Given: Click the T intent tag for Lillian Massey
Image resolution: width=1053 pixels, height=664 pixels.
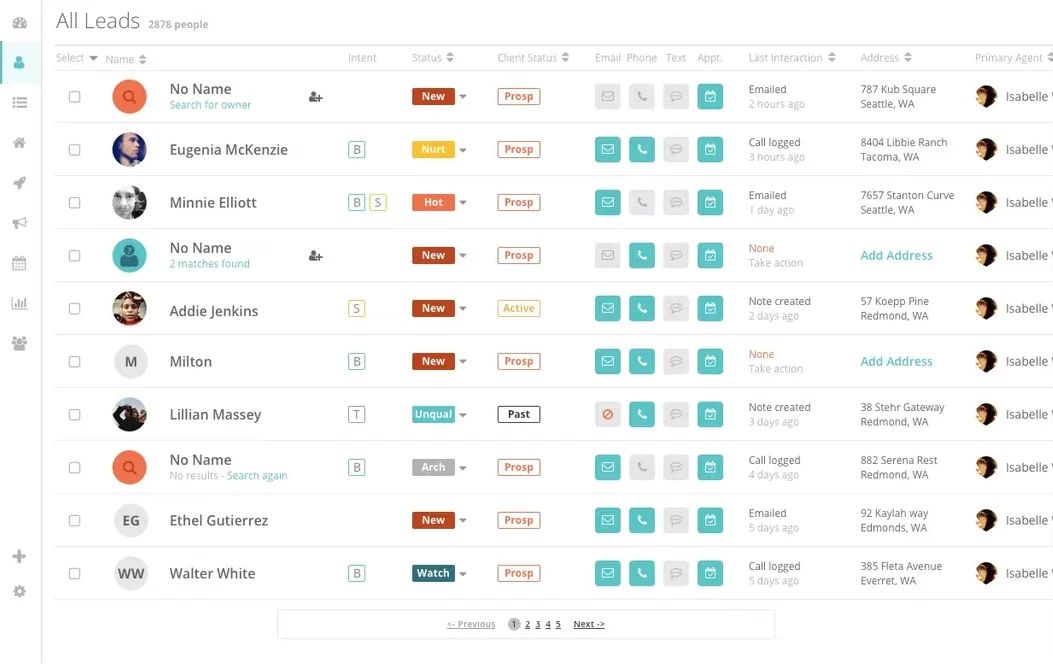Looking at the screenshot, I should [357, 414].
